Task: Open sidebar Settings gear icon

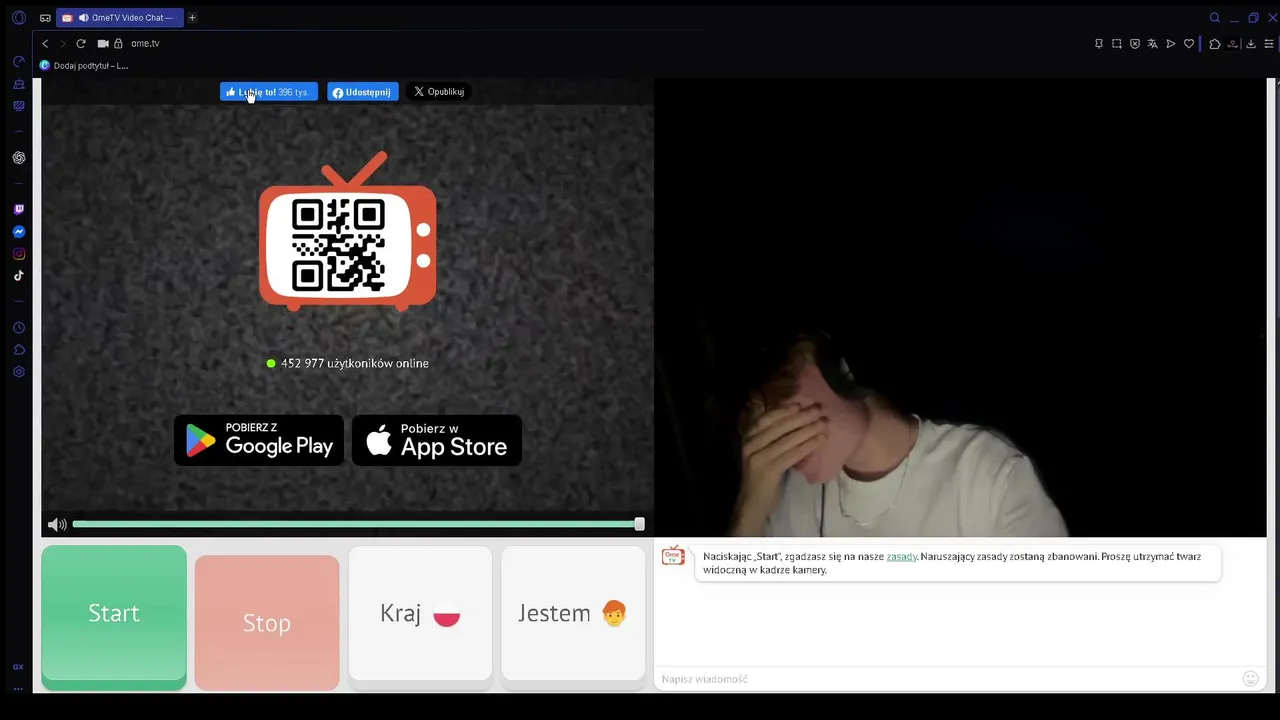Action: coord(19,372)
